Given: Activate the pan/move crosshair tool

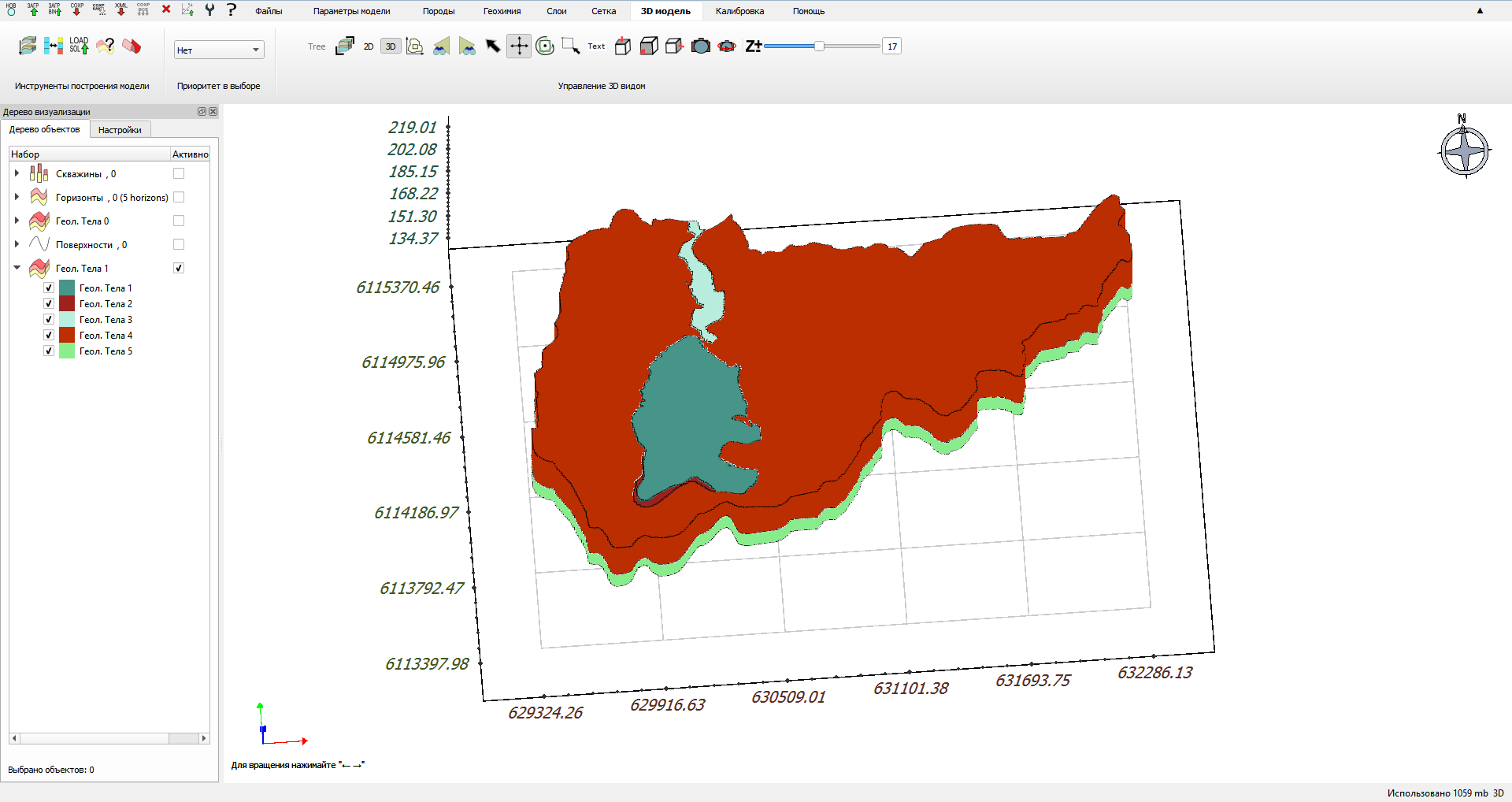Looking at the screenshot, I should pyautogui.click(x=519, y=46).
